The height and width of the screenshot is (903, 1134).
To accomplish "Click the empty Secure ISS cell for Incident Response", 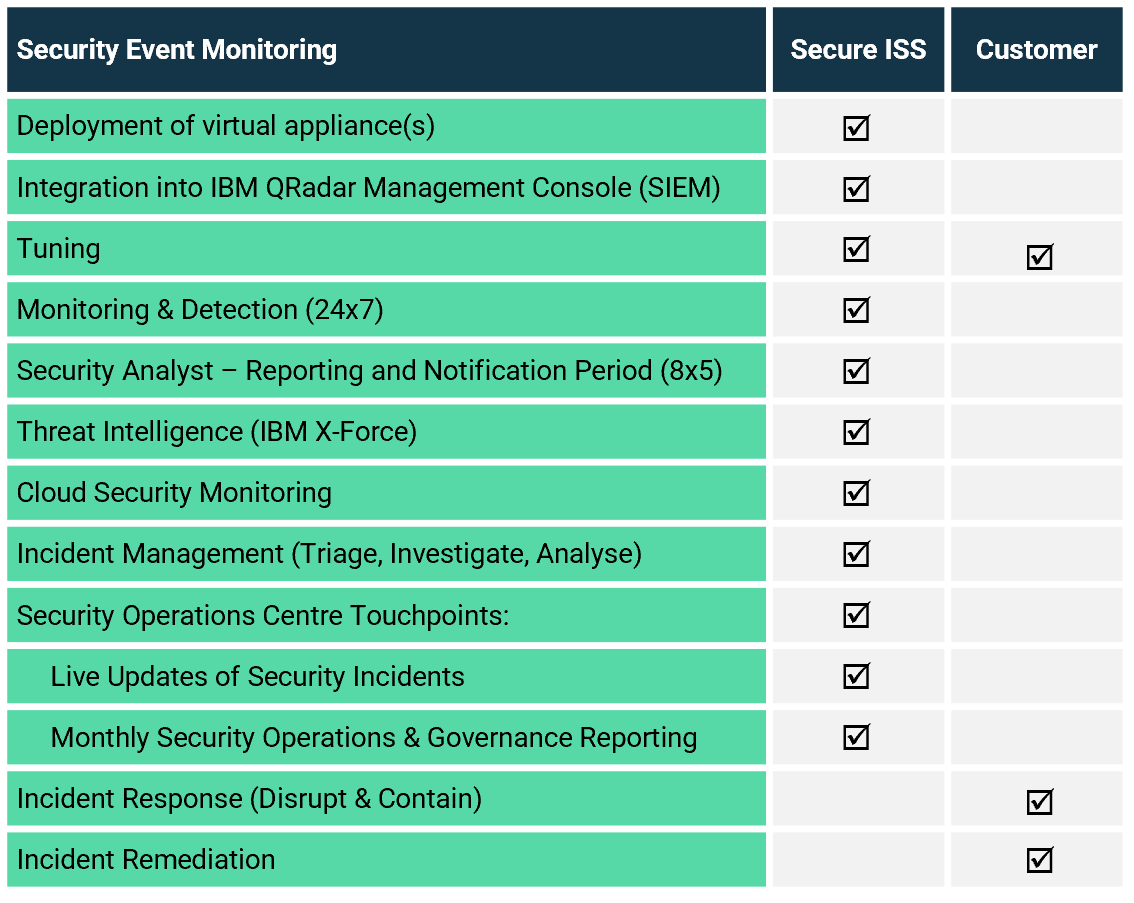I will [x=858, y=799].
